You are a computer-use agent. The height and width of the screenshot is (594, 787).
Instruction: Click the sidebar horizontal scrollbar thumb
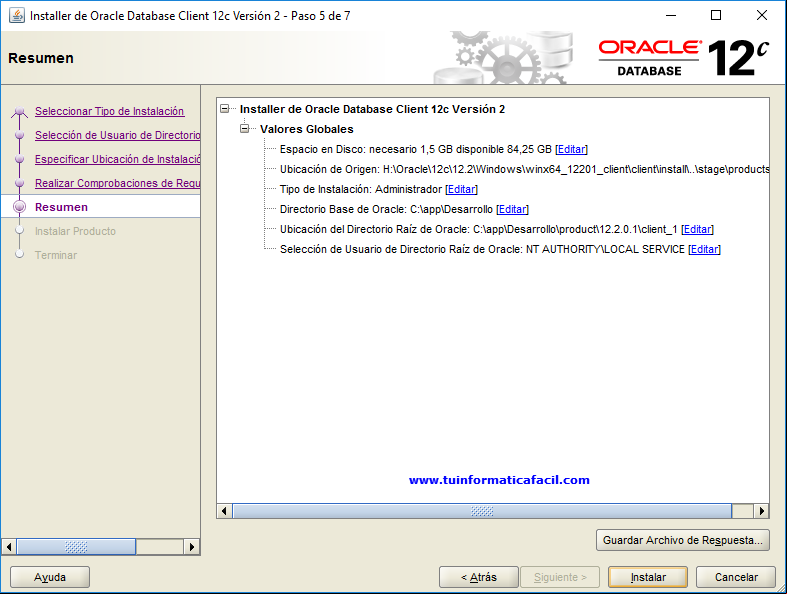click(x=76, y=546)
